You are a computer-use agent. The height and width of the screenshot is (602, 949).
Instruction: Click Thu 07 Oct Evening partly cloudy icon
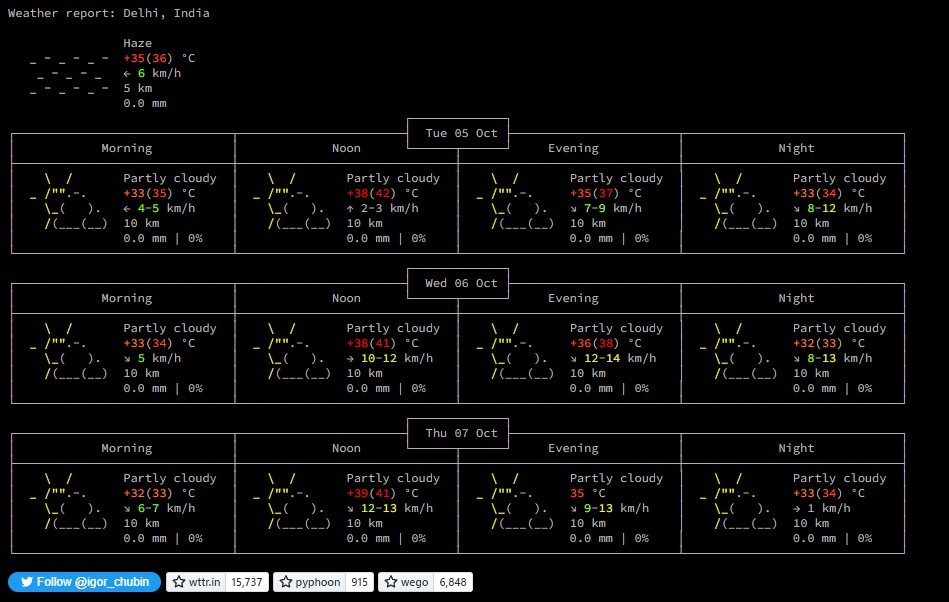coord(515,501)
